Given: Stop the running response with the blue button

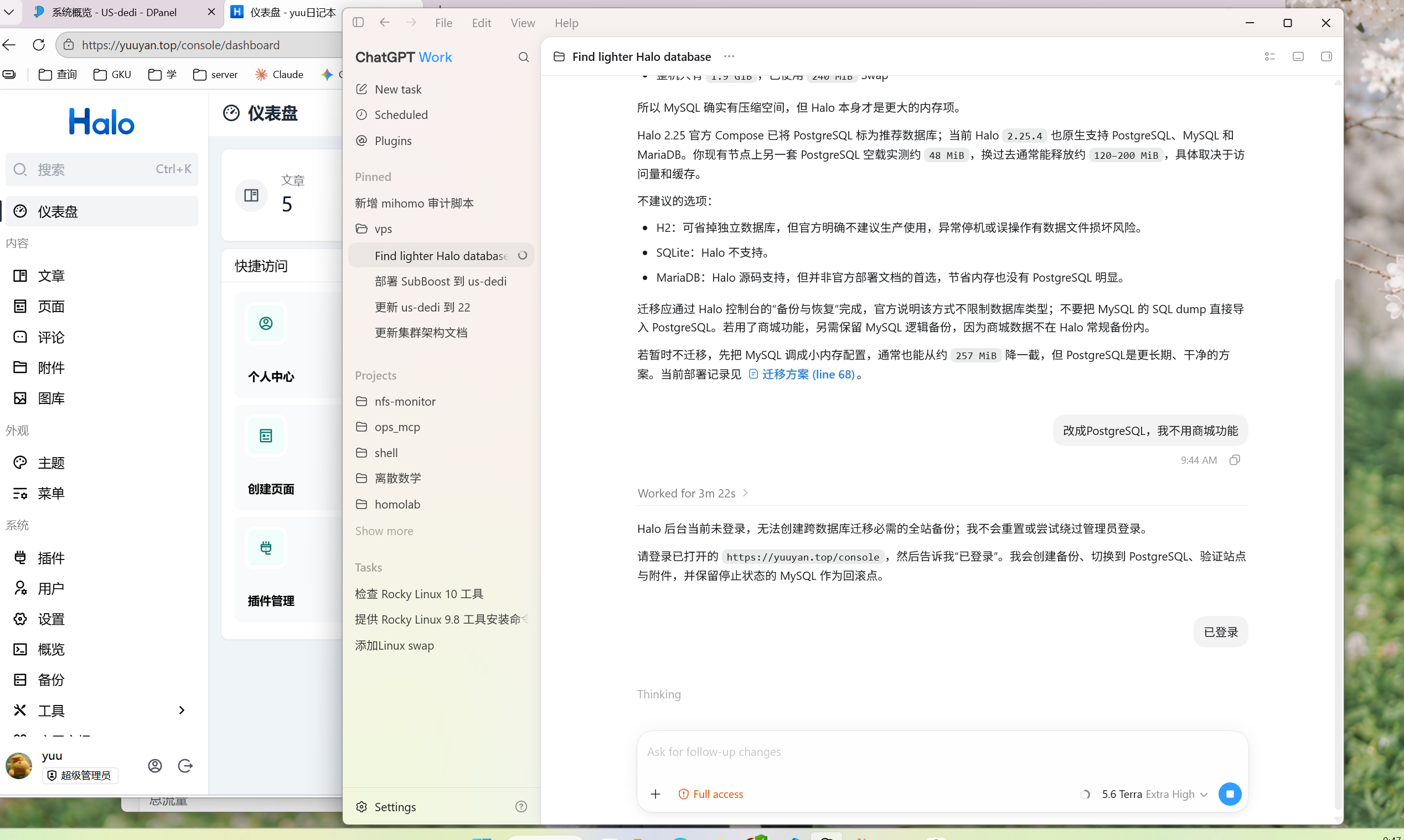Looking at the screenshot, I should [x=1230, y=794].
